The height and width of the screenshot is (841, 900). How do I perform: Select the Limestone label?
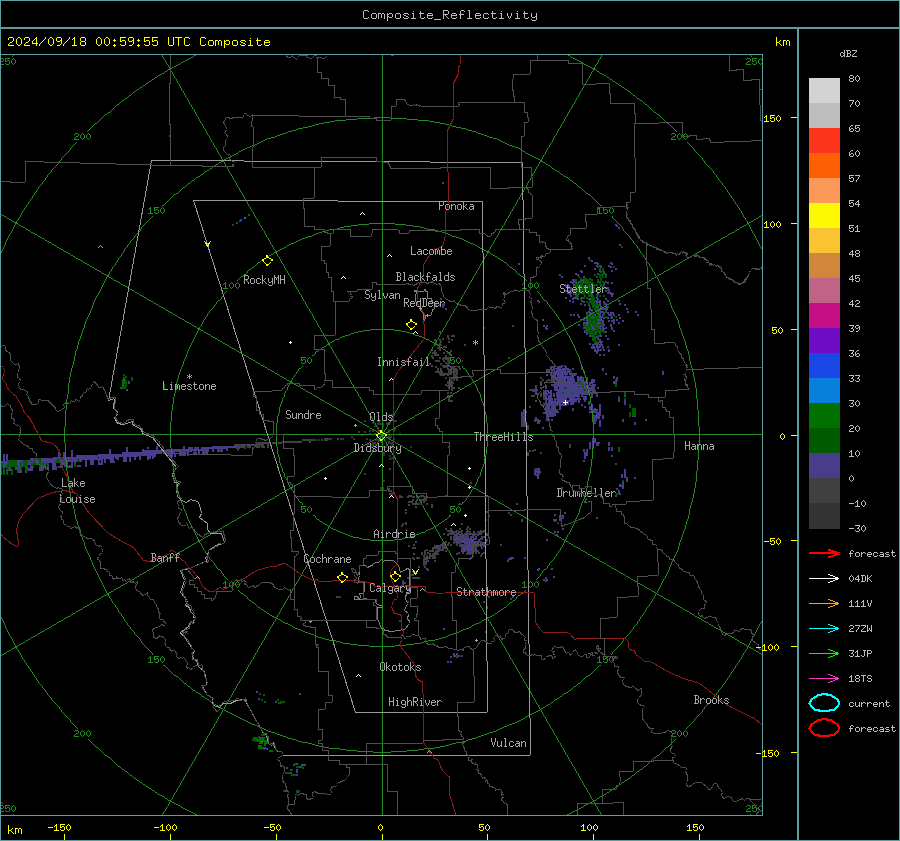189,386
